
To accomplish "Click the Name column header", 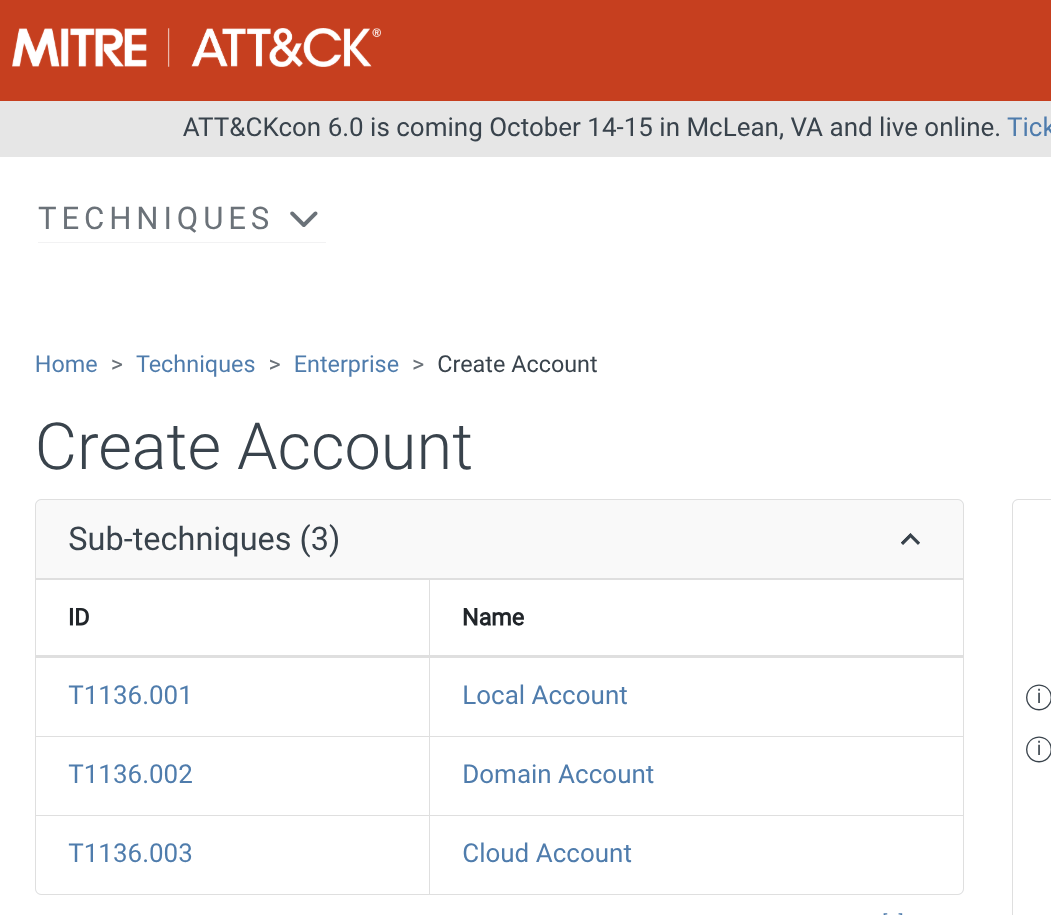I will [x=493, y=617].
